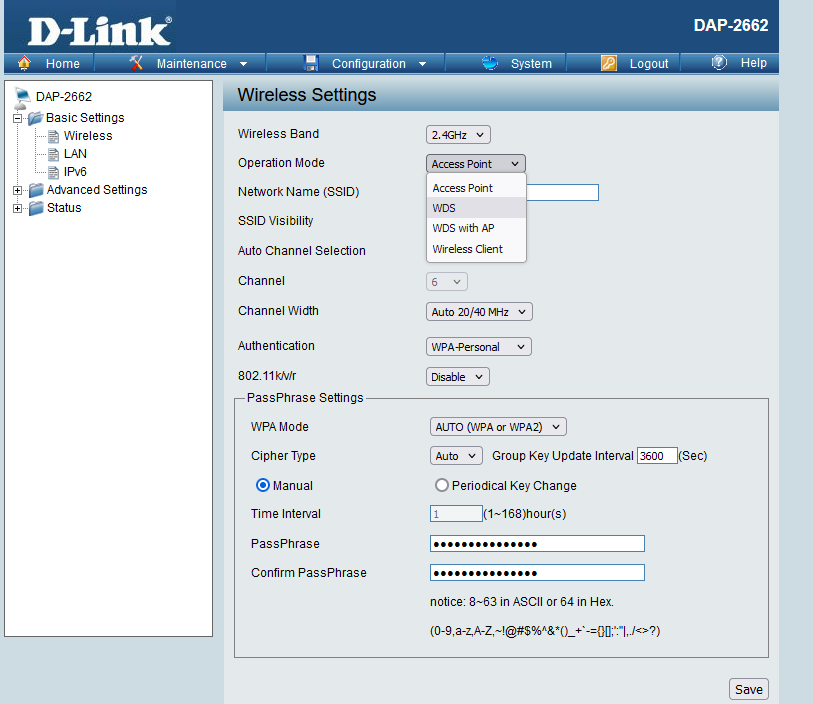Click the Home menu item

62,64
